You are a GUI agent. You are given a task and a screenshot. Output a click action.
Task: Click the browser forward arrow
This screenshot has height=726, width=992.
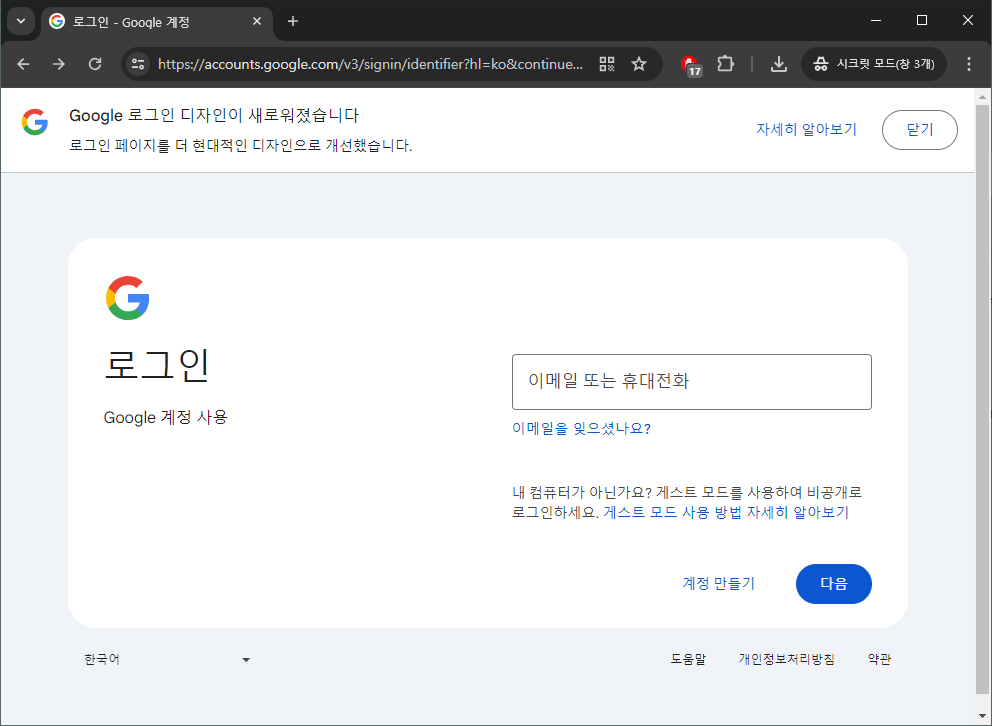pos(59,64)
